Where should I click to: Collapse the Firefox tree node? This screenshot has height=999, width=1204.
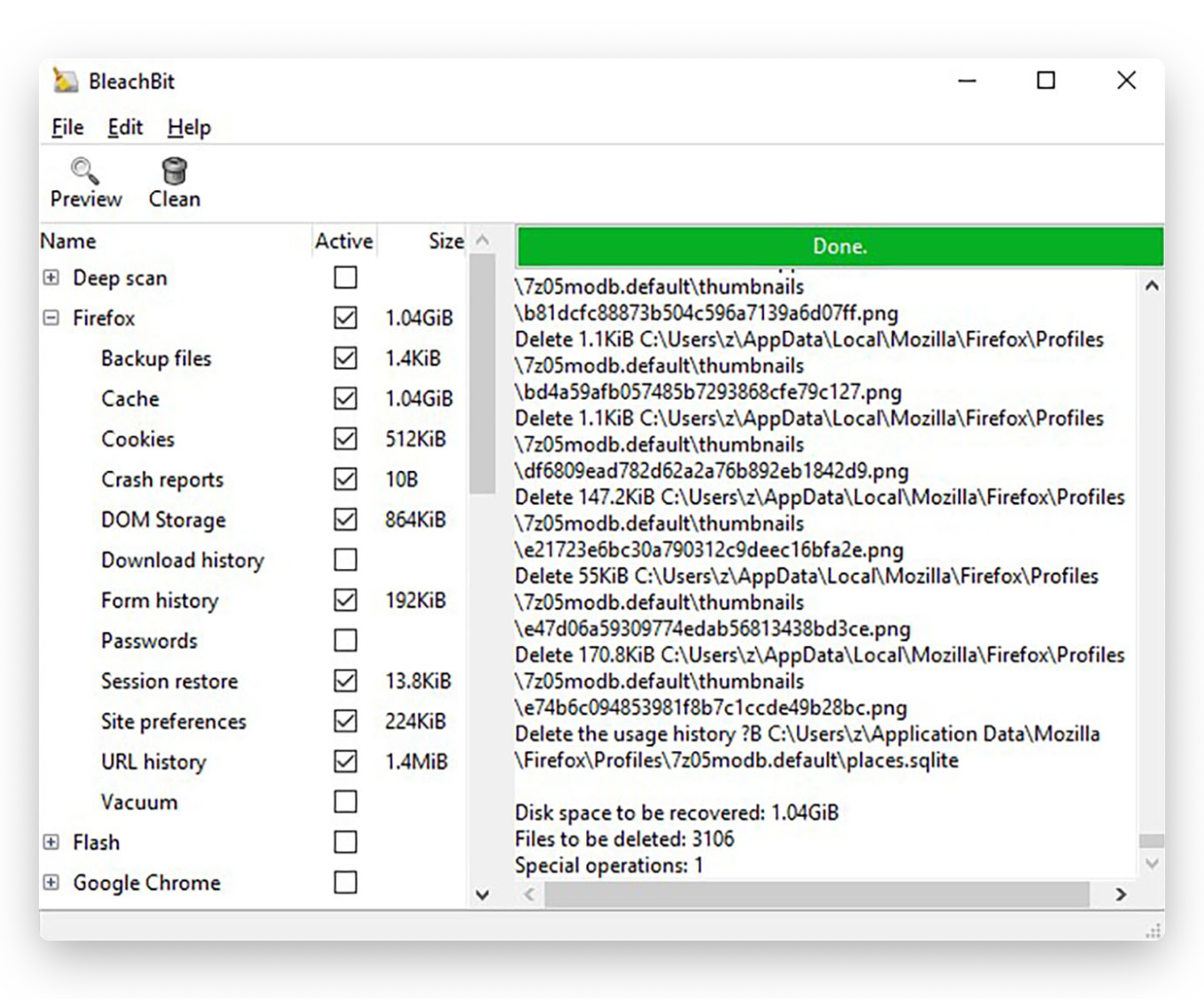coord(51,318)
